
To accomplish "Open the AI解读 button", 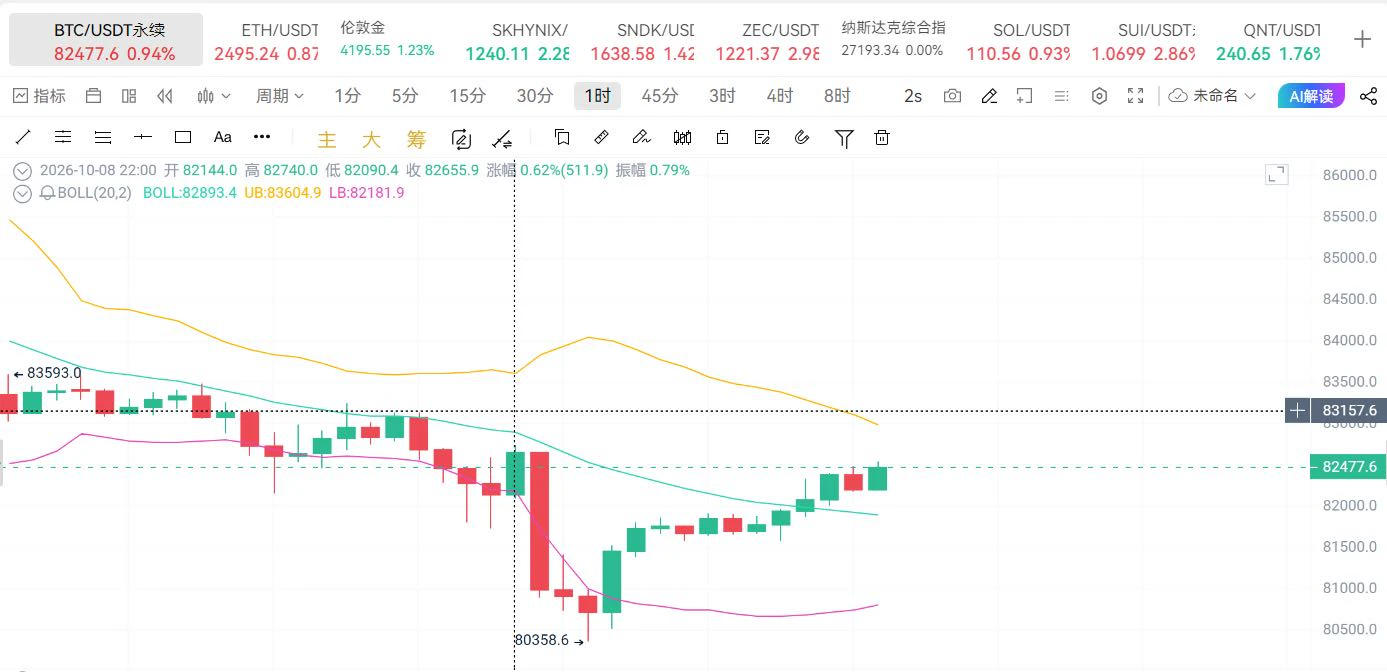I will (1311, 96).
